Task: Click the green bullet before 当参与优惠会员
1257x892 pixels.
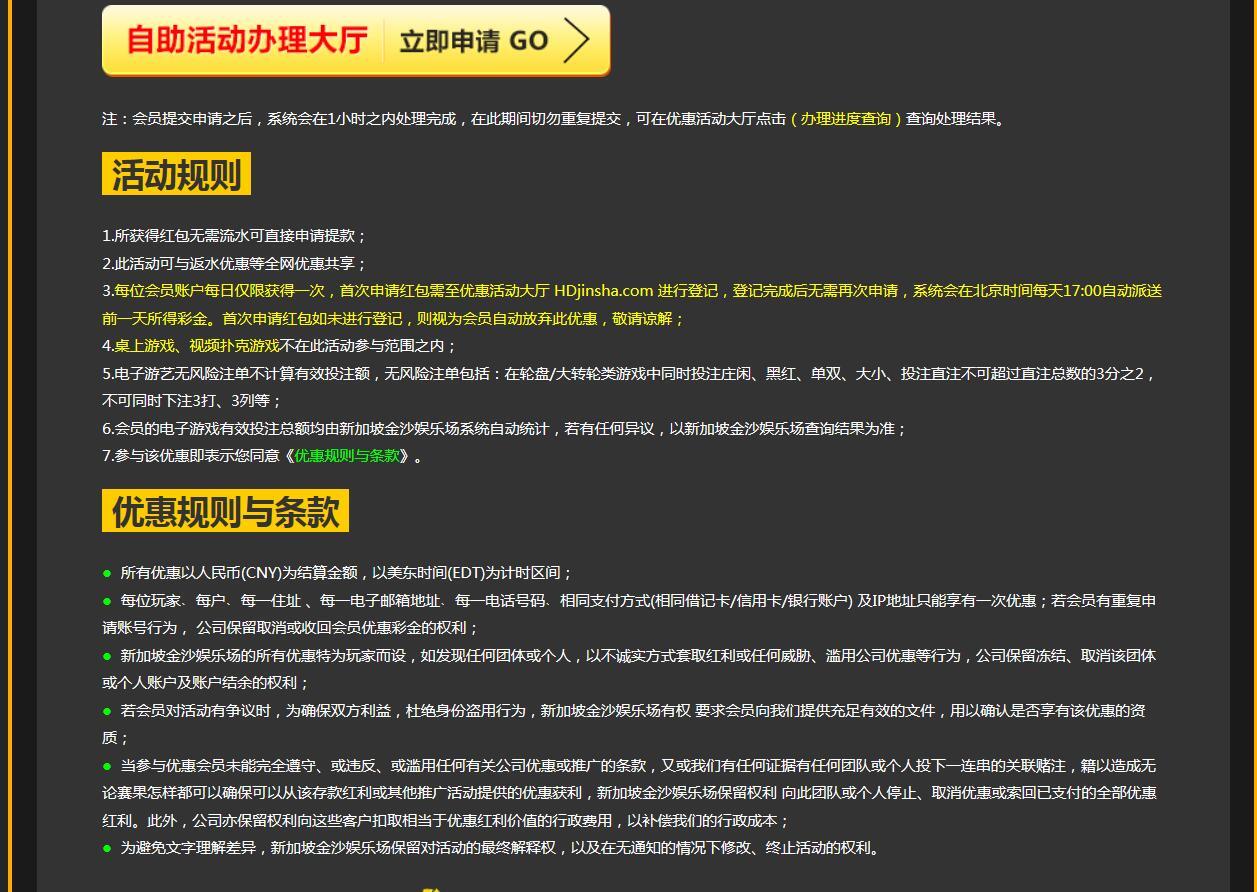Action: 107,766
